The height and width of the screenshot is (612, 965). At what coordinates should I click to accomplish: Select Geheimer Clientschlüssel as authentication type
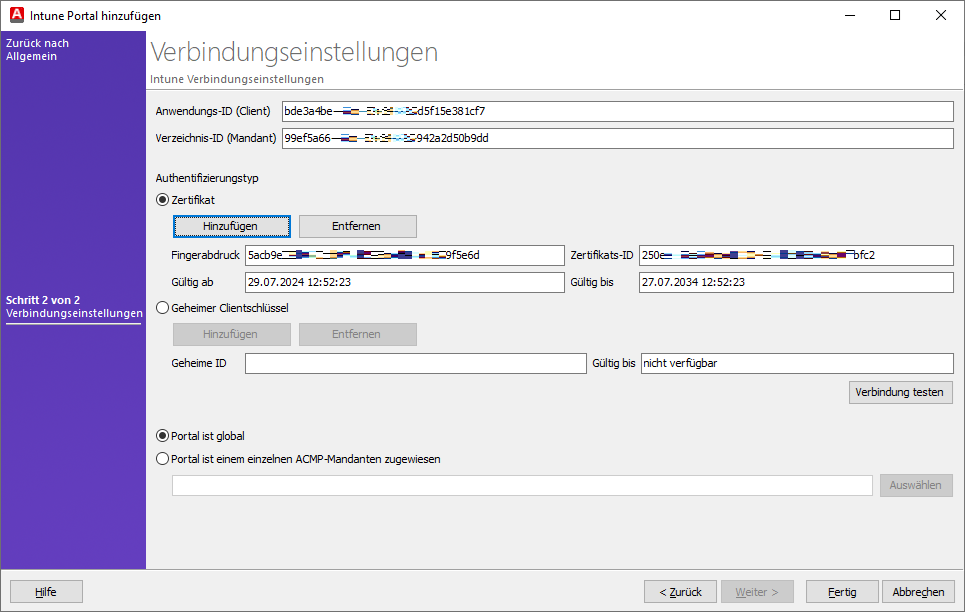pyautogui.click(x=161, y=307)
